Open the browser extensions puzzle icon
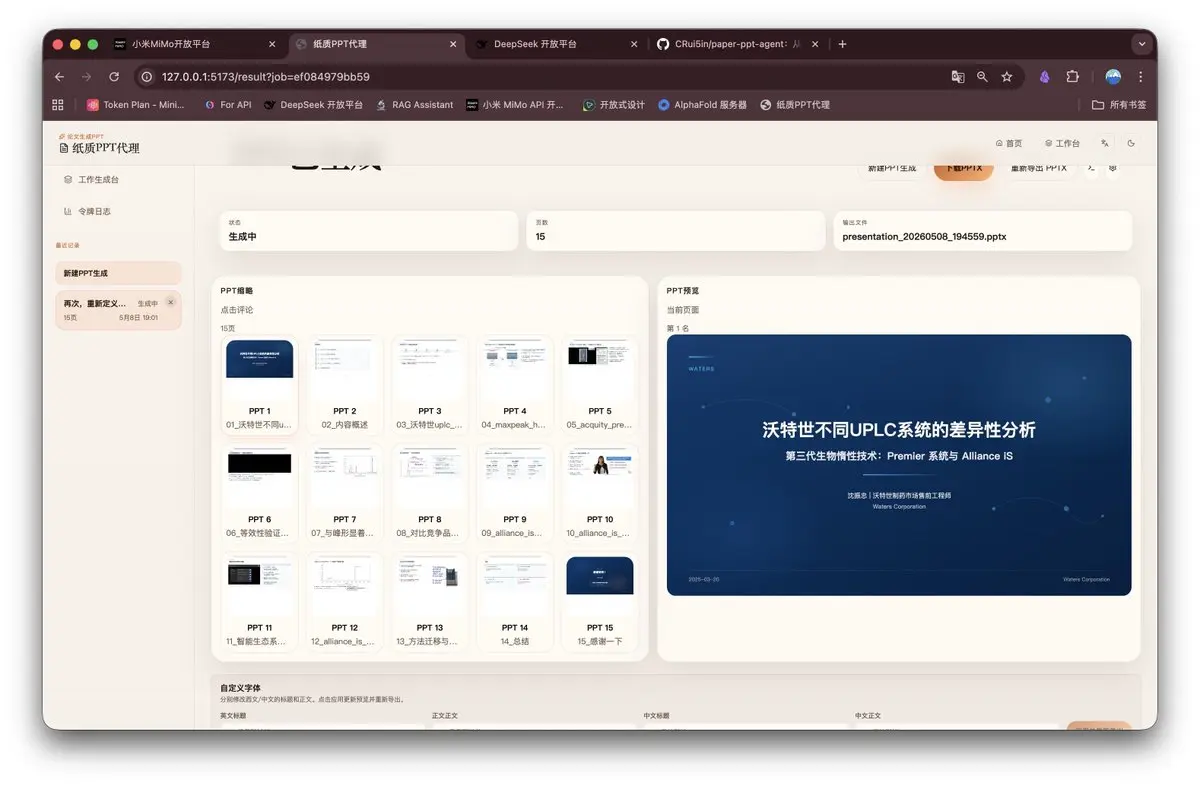Screen dimensions: 1200x786 [1072, 76]
